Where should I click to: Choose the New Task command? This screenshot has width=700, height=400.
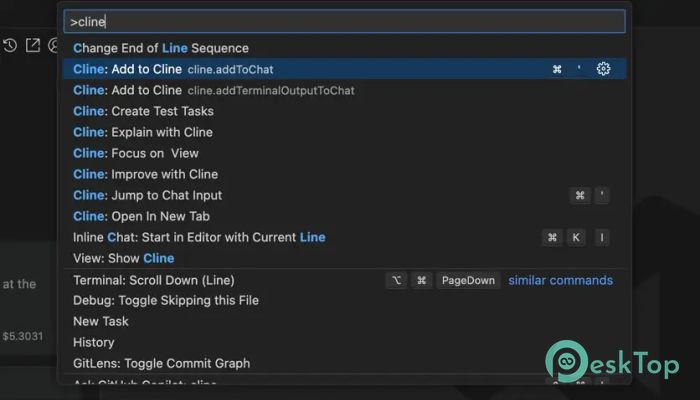[344, 321]
